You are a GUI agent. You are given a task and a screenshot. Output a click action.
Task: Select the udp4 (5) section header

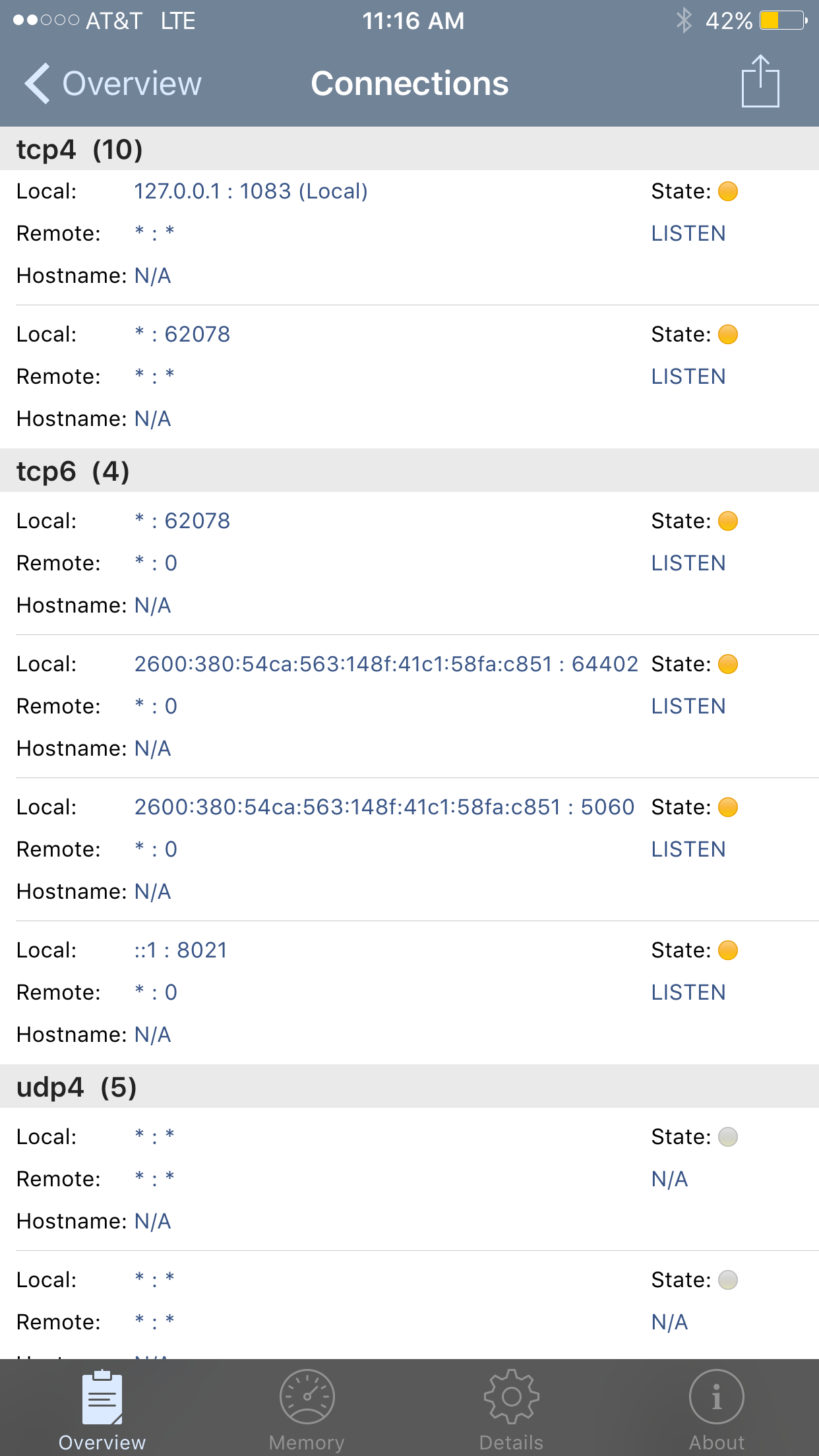pyautogui.click(x=409, y=1087)
